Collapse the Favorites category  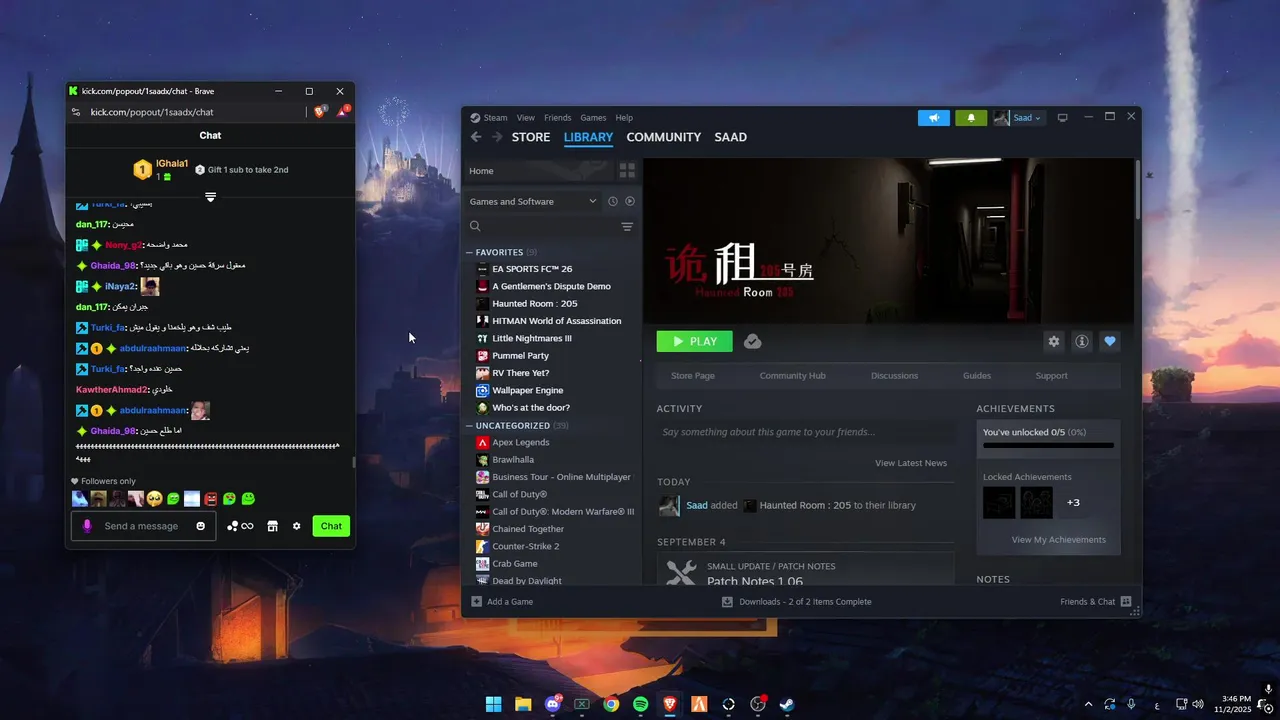click(469, 253)
